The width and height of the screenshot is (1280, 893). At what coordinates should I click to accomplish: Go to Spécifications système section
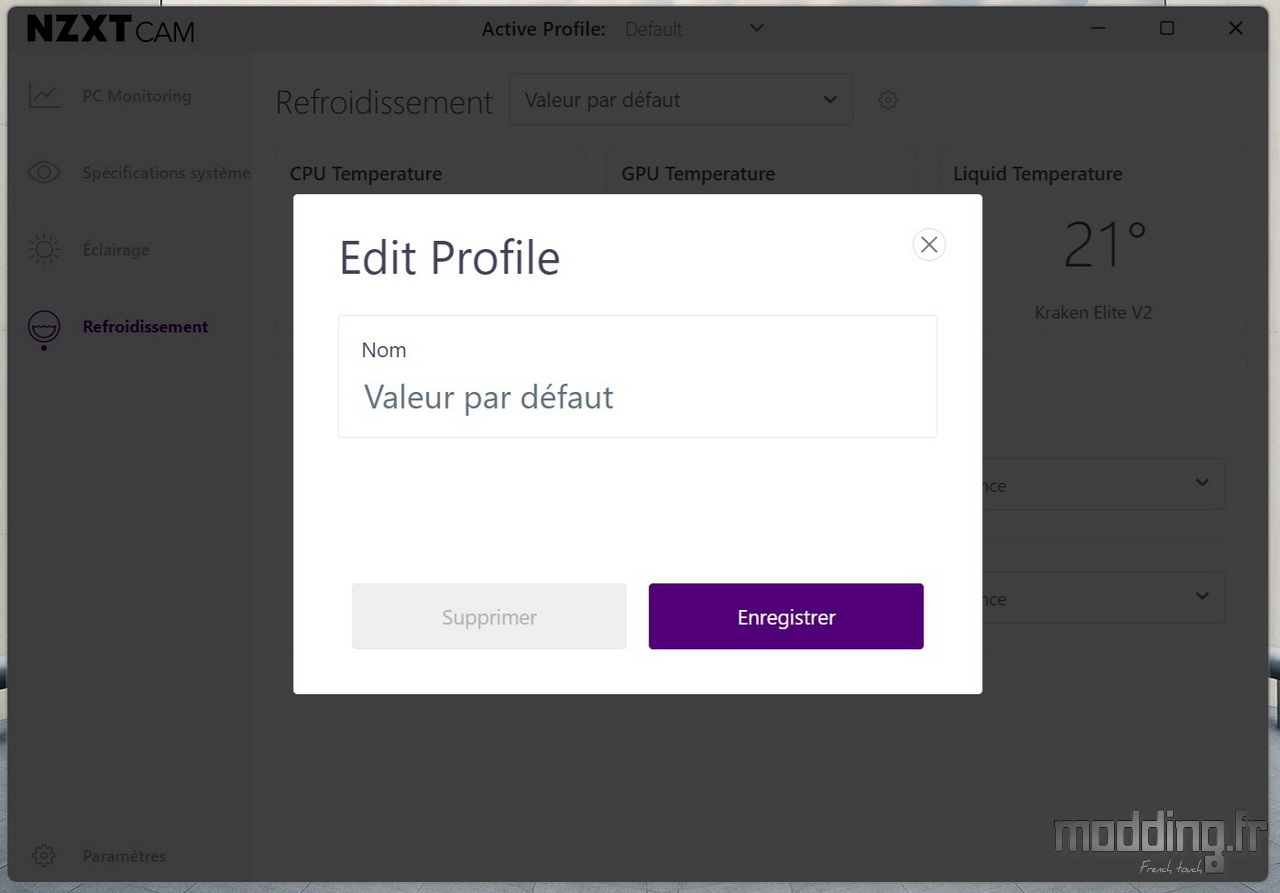tap(167, 173)
